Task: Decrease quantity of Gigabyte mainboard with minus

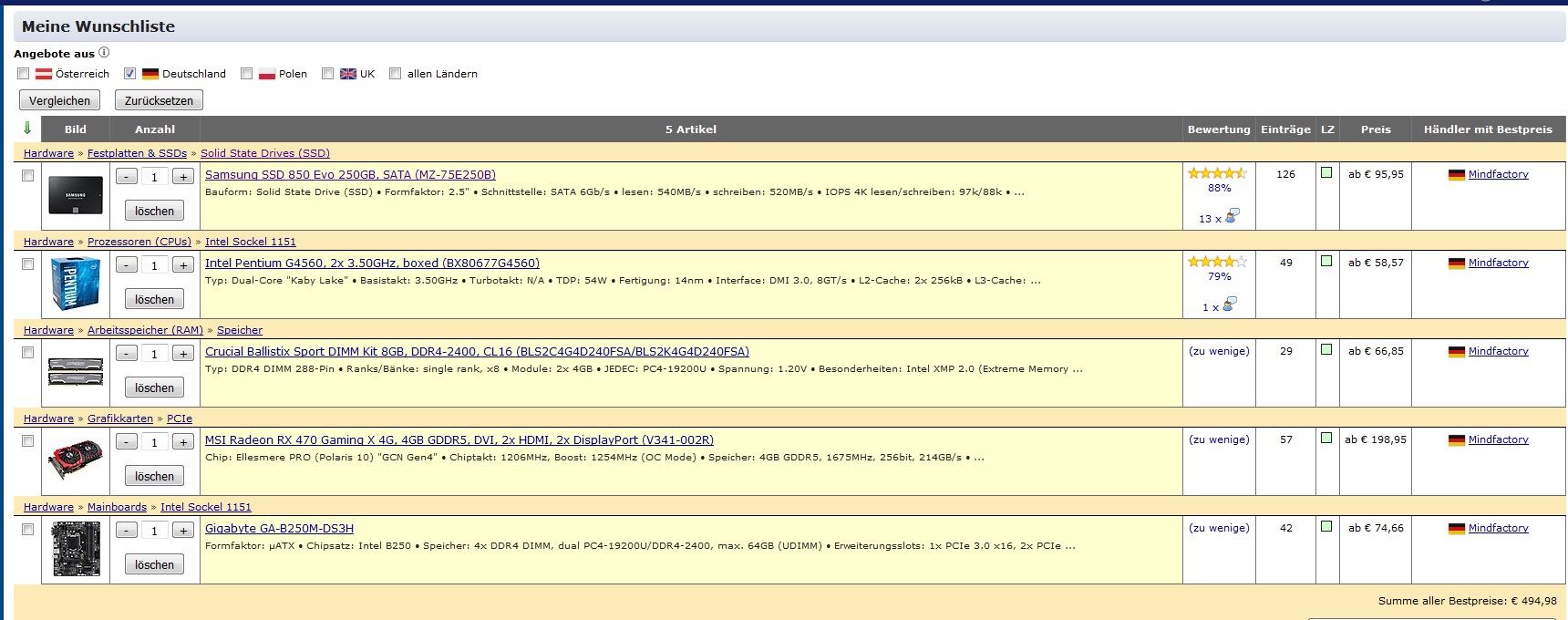Action: 127,531
